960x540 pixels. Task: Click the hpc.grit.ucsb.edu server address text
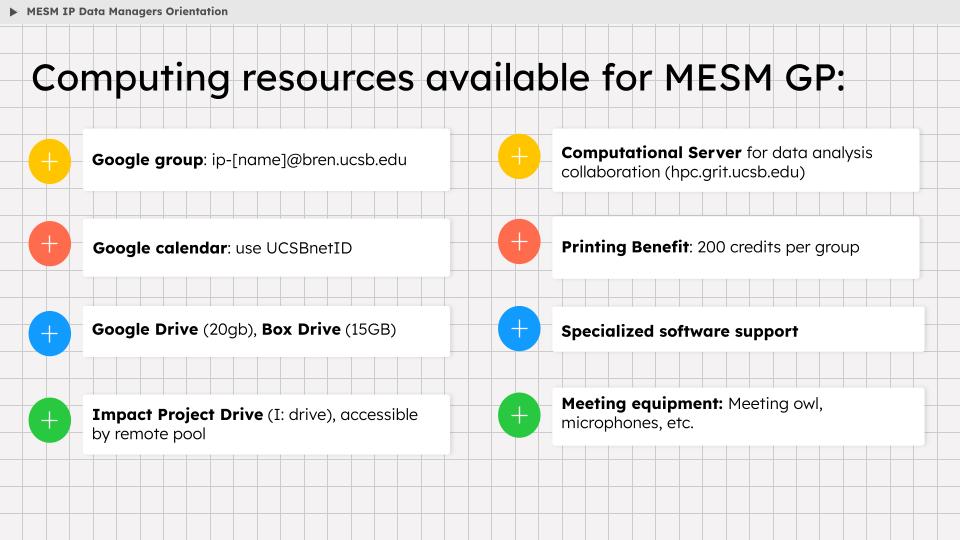coord(735,173)
